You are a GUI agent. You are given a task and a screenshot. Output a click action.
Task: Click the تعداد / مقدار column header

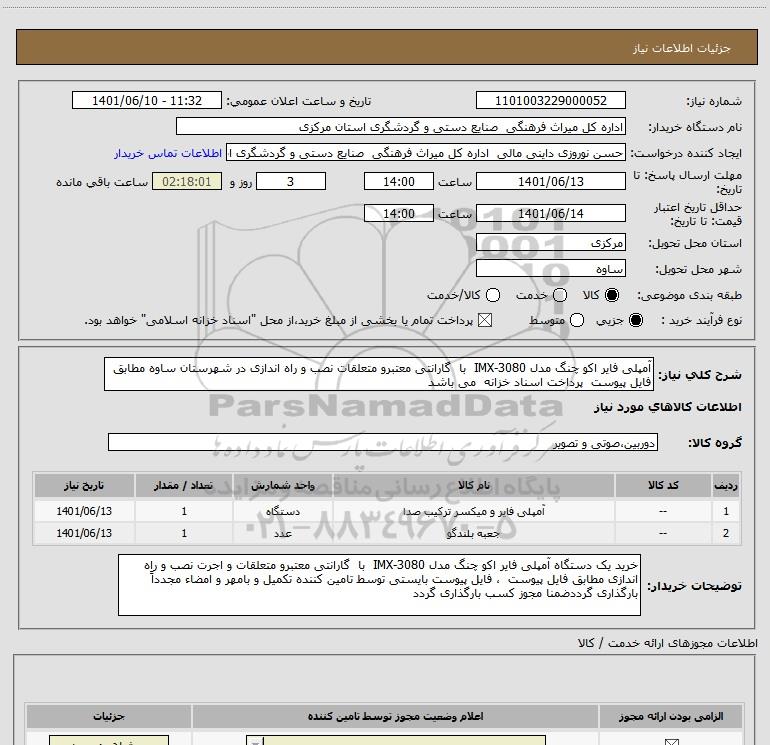click(184, 486)
